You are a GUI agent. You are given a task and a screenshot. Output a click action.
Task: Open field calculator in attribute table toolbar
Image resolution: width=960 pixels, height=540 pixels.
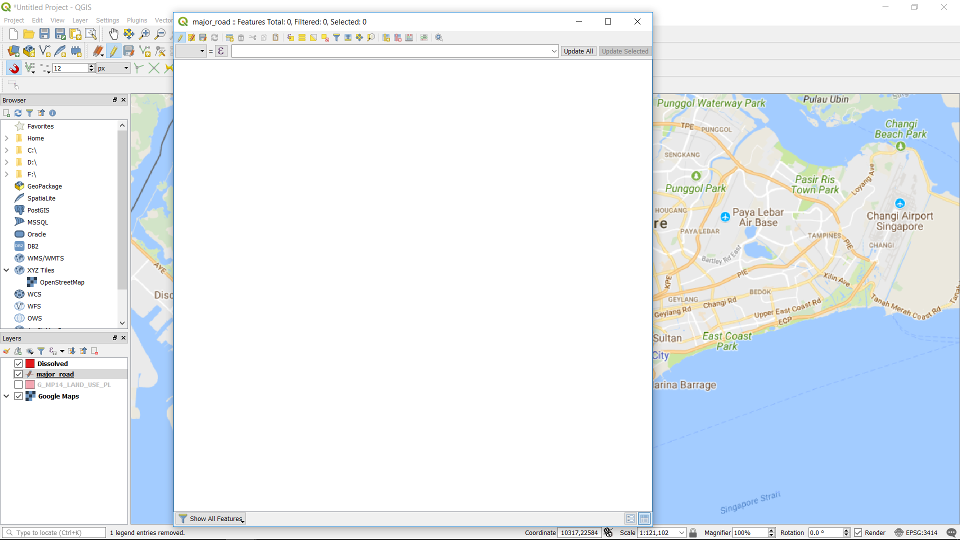pyautogui.click(x=424, y=37)
